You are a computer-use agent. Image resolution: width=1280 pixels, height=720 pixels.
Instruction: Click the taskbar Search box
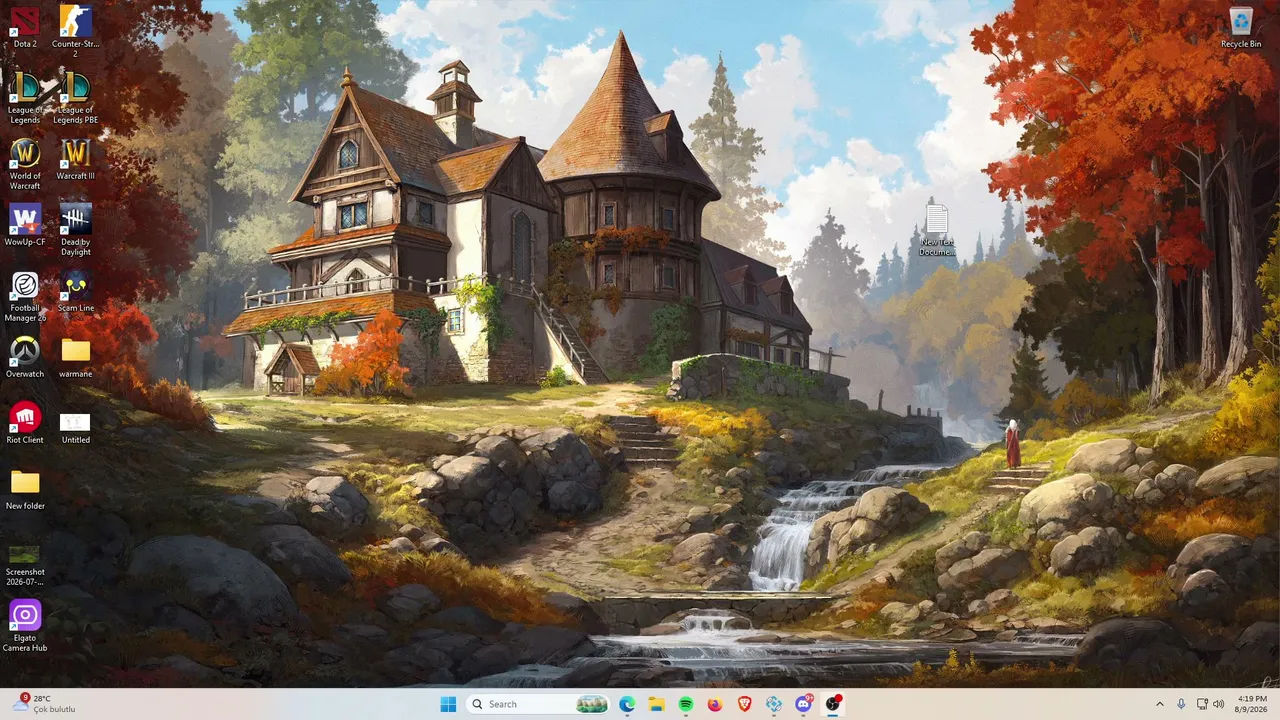(537, 704)
